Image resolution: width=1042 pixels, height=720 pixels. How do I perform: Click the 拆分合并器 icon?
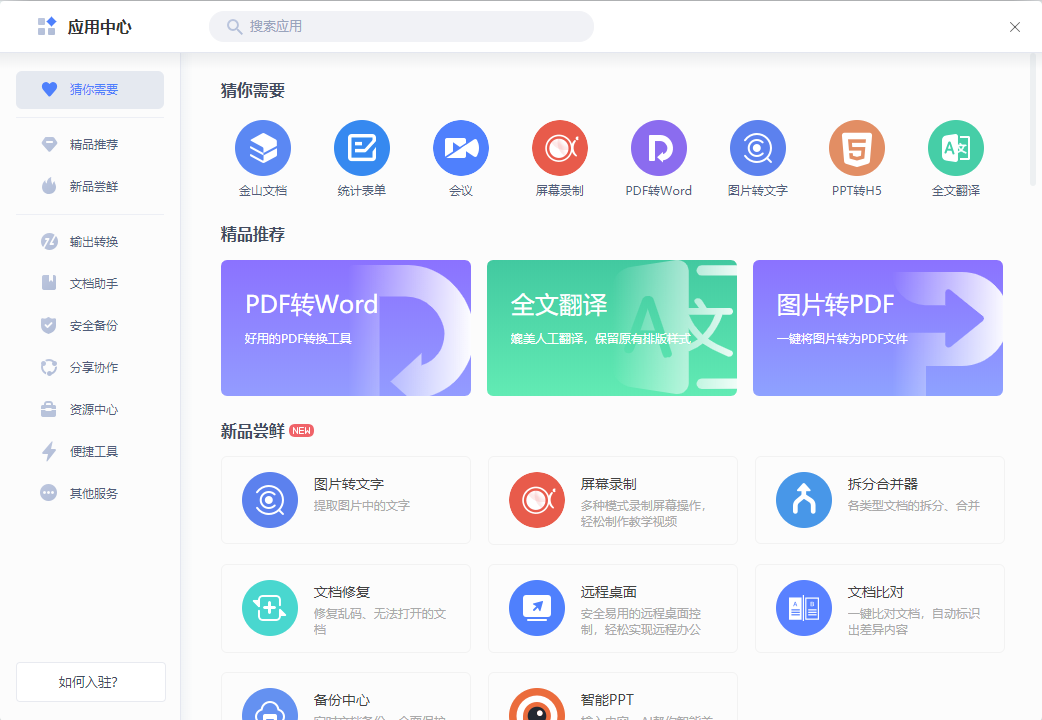click(804, 500)
